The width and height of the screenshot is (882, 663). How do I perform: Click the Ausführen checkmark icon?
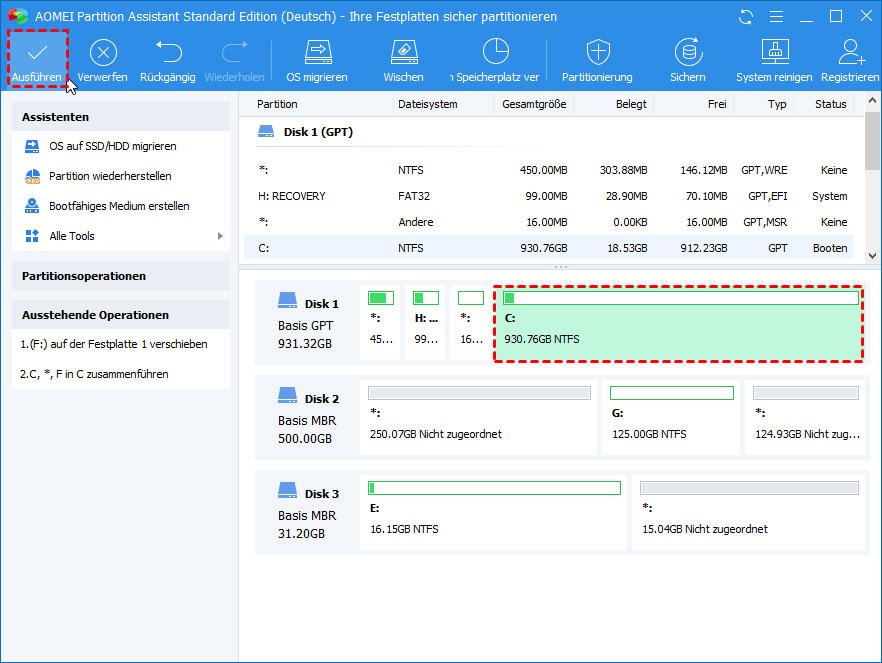[x=38, y=53]
